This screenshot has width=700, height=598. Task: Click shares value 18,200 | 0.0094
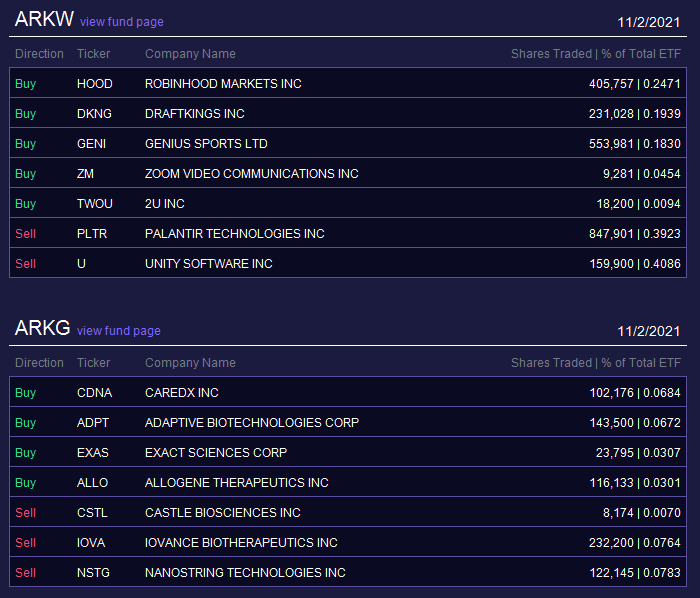(638, 204)
